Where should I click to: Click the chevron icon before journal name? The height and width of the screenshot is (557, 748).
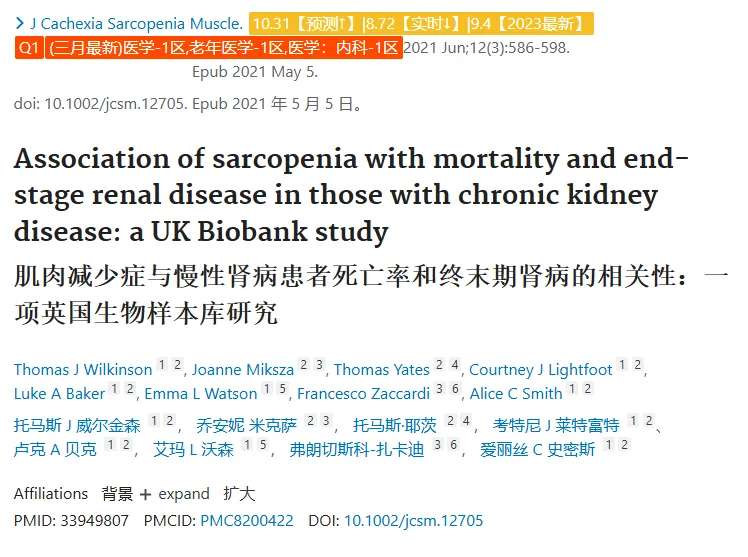point(20,23)
